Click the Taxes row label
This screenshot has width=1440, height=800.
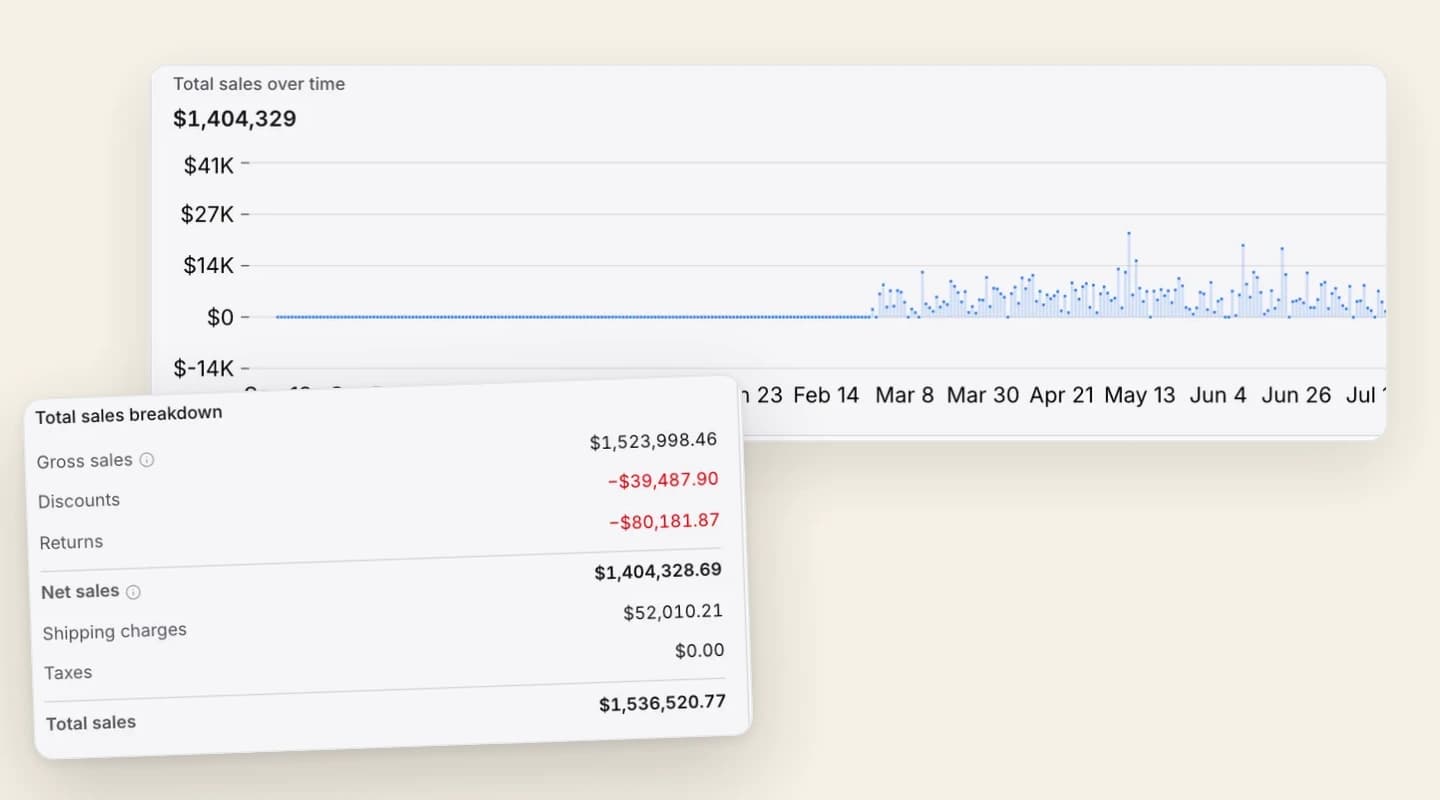click(68, 673)
